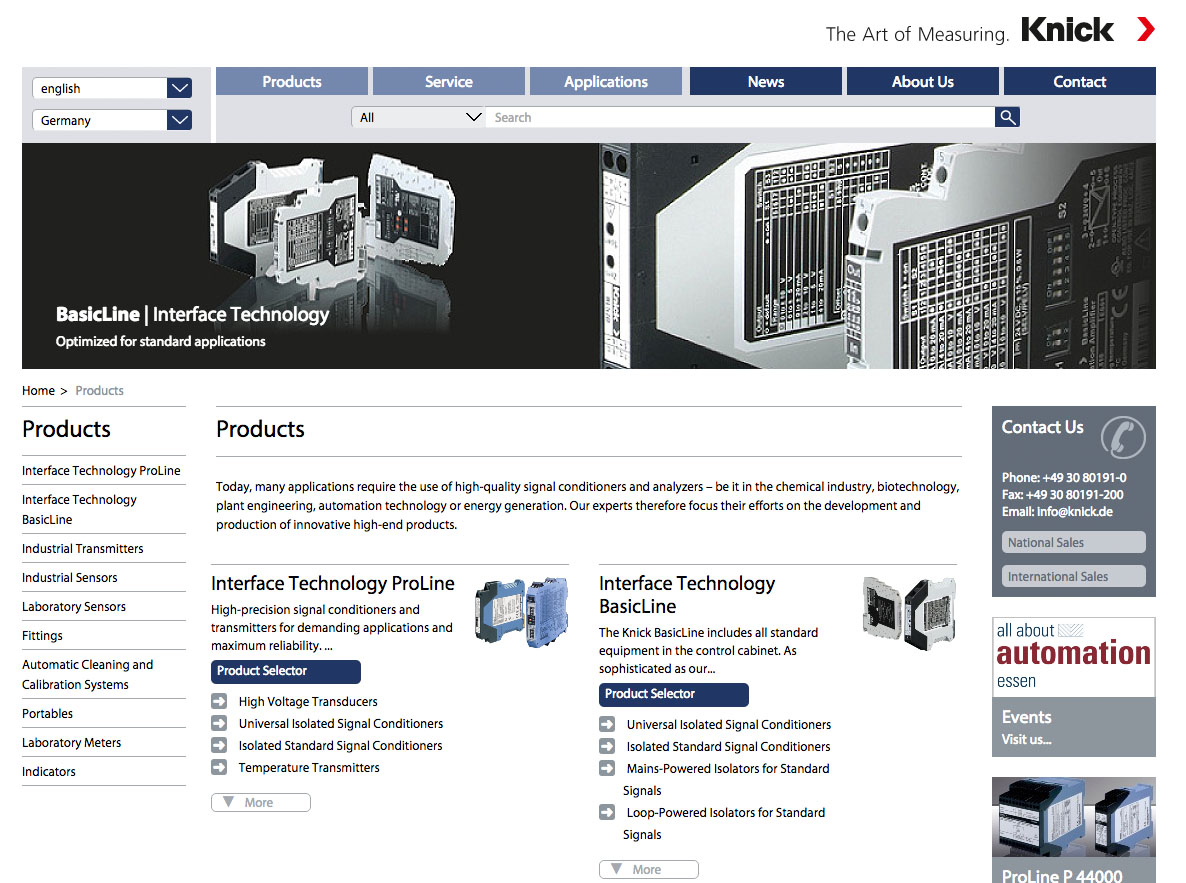
Task: Open the Service navigation tab
Action: (x=449, y=82)
